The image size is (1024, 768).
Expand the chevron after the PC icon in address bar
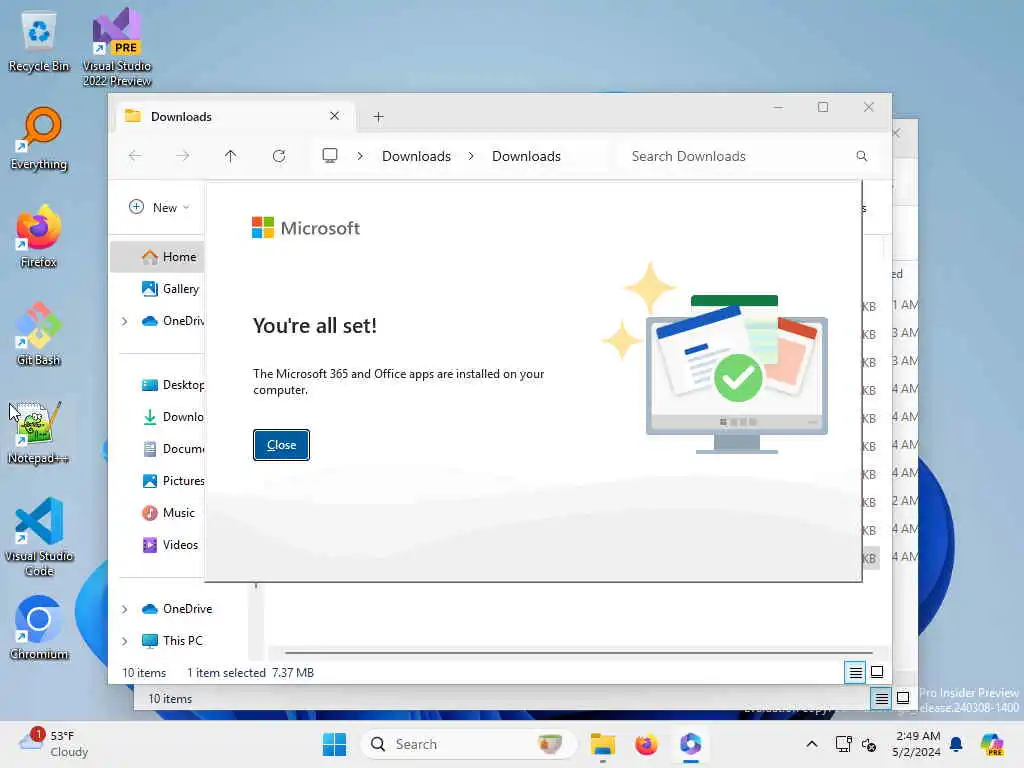click(360, 156)
